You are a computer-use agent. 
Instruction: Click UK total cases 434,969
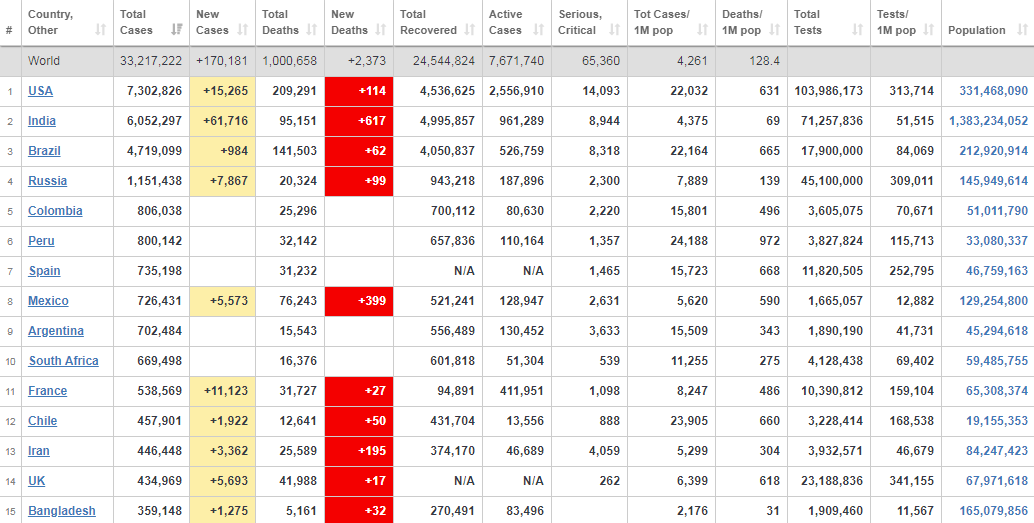click(158, 481)
